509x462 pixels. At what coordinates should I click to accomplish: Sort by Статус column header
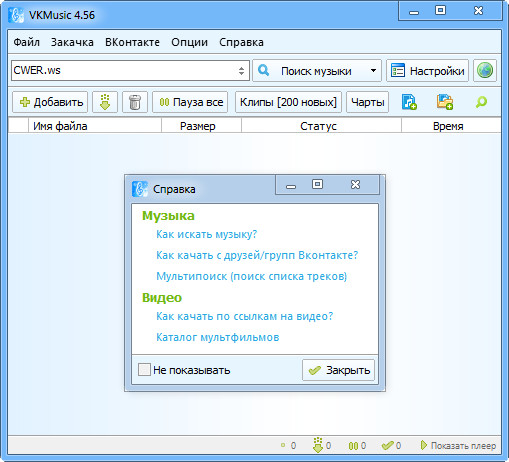click(321, 126)
